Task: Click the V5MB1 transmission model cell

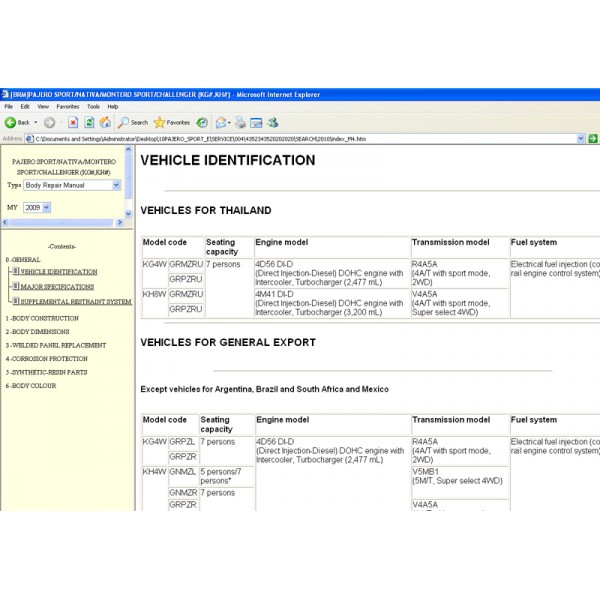Action: [460, 482]
